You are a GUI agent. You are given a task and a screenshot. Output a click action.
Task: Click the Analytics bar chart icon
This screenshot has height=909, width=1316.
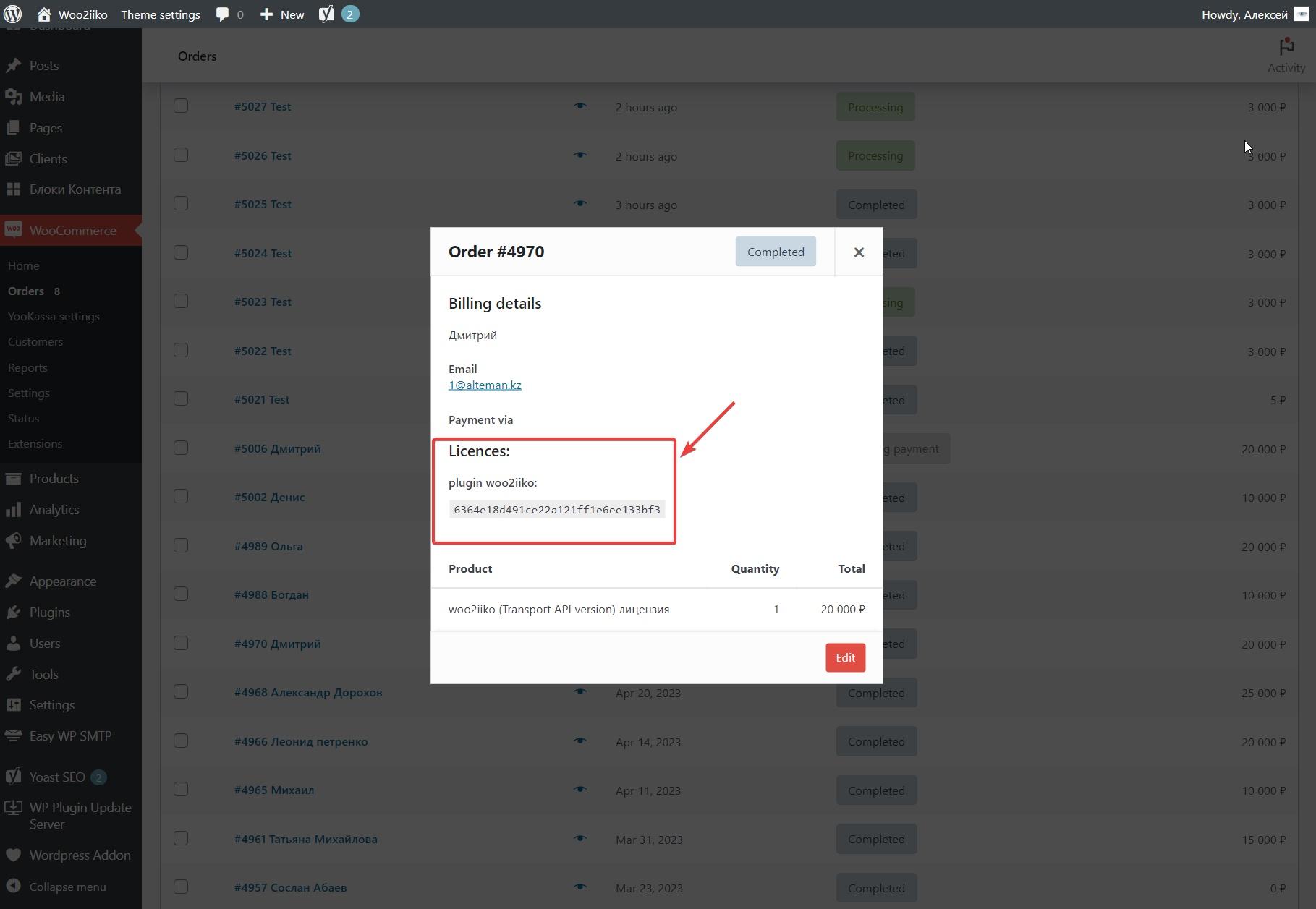coord(13,510)
